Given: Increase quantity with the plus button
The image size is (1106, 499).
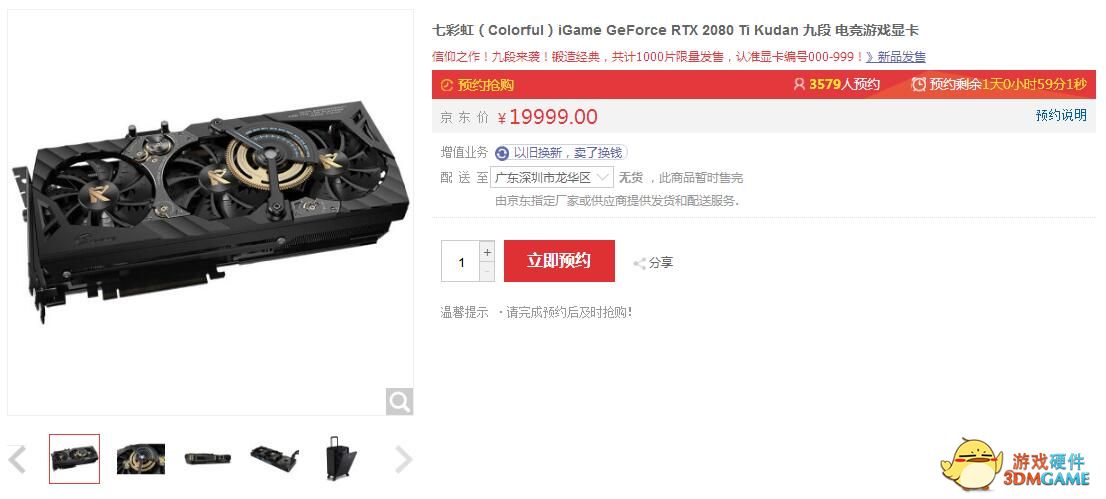Looking at the screenshot, I should coord(487,251).
